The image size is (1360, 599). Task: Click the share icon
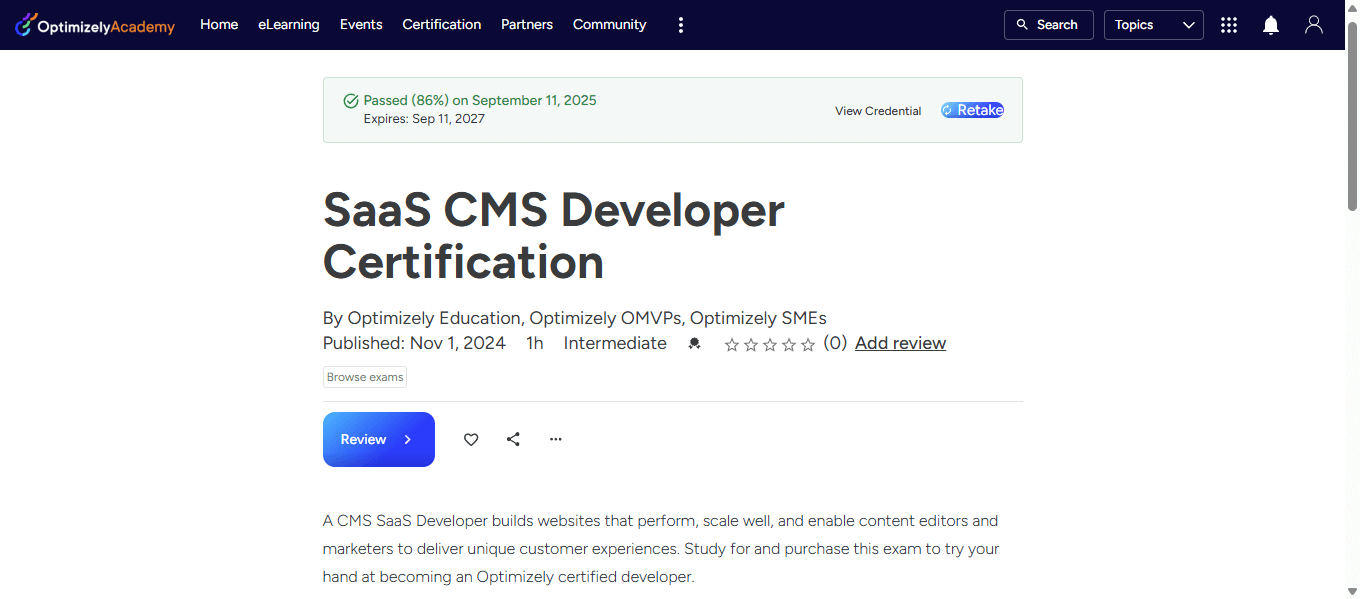click(x=513, y=439)
